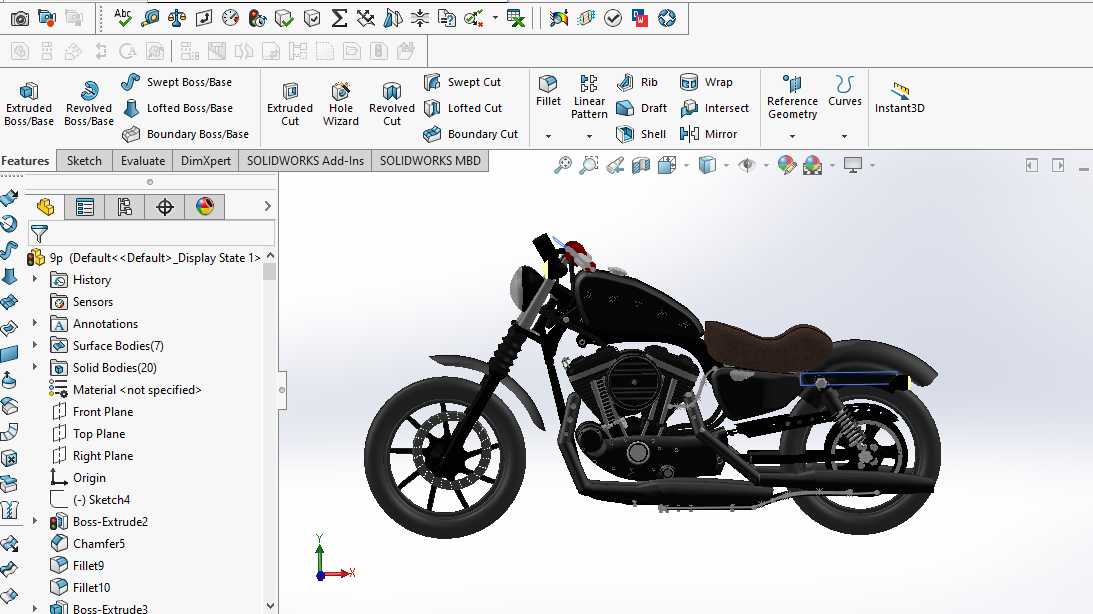This screenshot has height=614, width=1093.
Task: Select the Chamfer5 feature
Action: pos(88,544)
